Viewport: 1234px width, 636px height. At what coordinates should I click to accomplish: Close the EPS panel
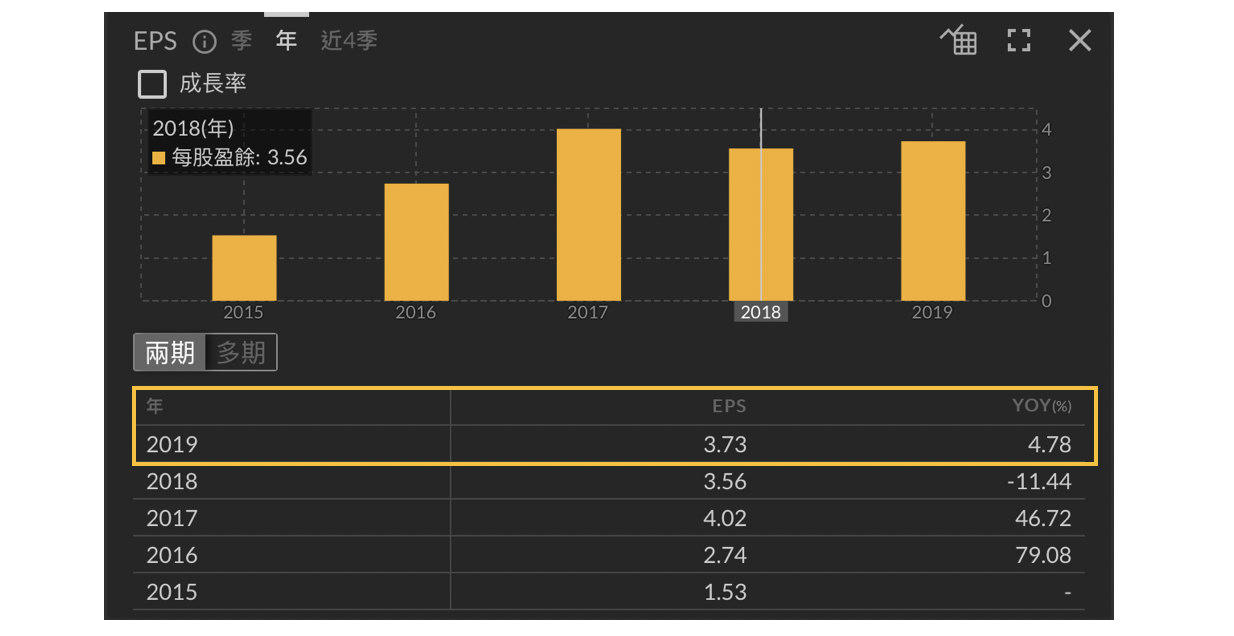tap(1079, 41)
